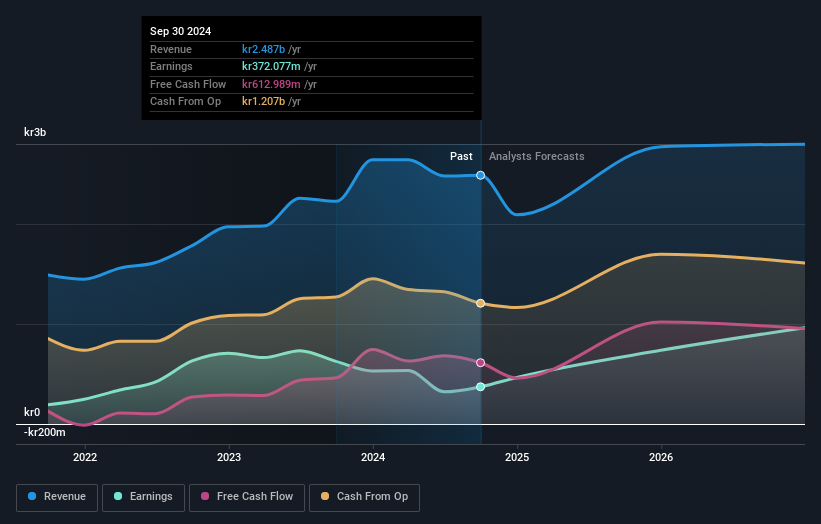
Task: Toggle the Earnings legend button
Action: point(143,497)
